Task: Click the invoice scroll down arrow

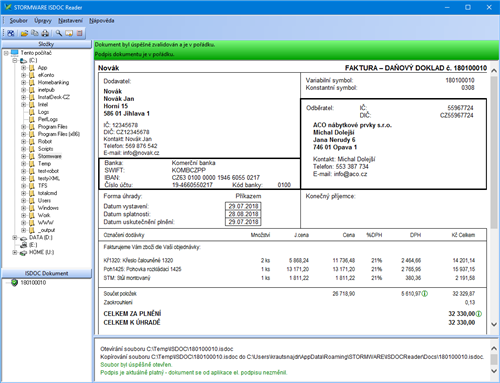Action: click(494, 324)
